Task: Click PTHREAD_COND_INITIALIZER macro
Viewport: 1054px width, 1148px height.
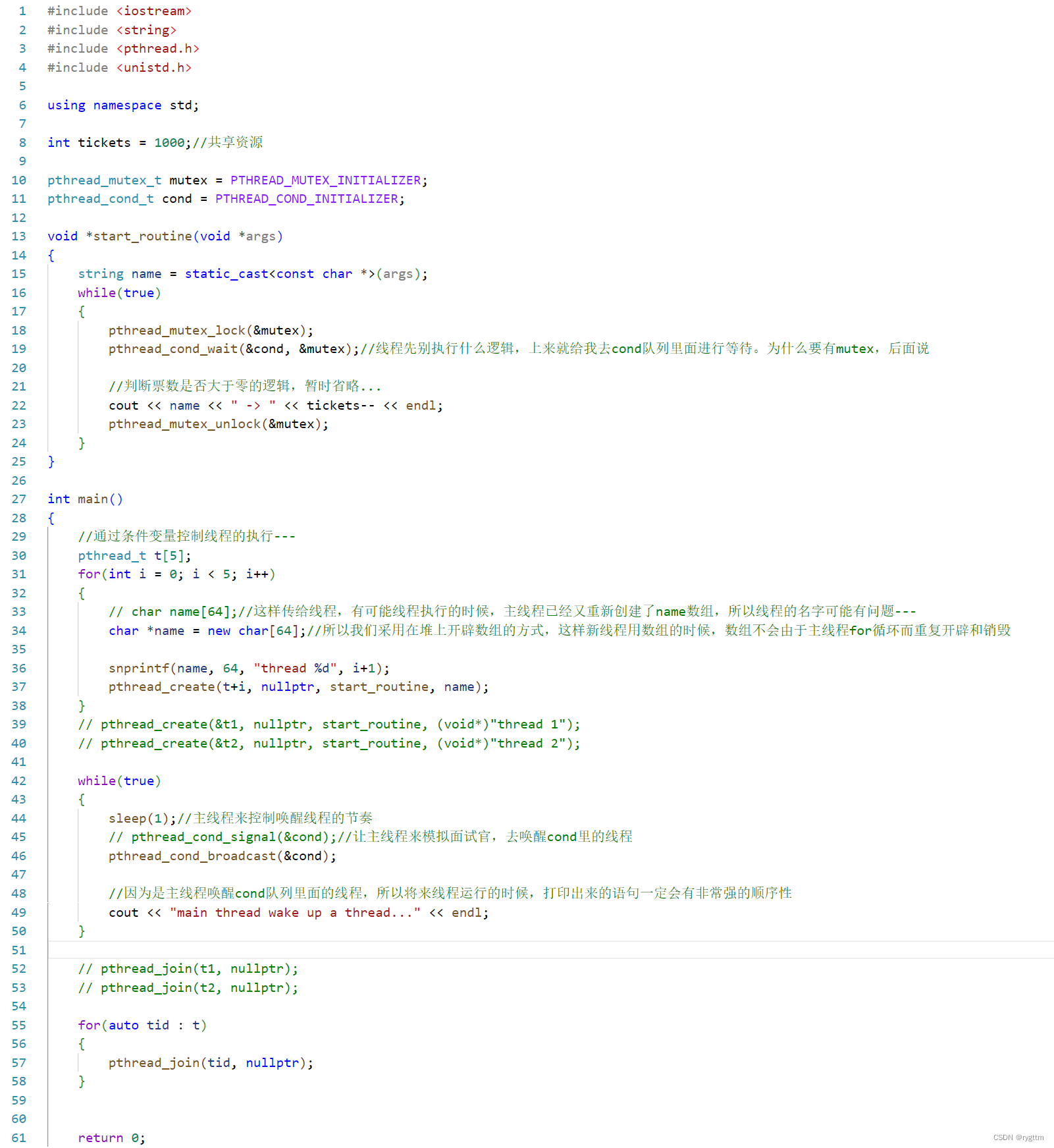Action: (306, 199)
